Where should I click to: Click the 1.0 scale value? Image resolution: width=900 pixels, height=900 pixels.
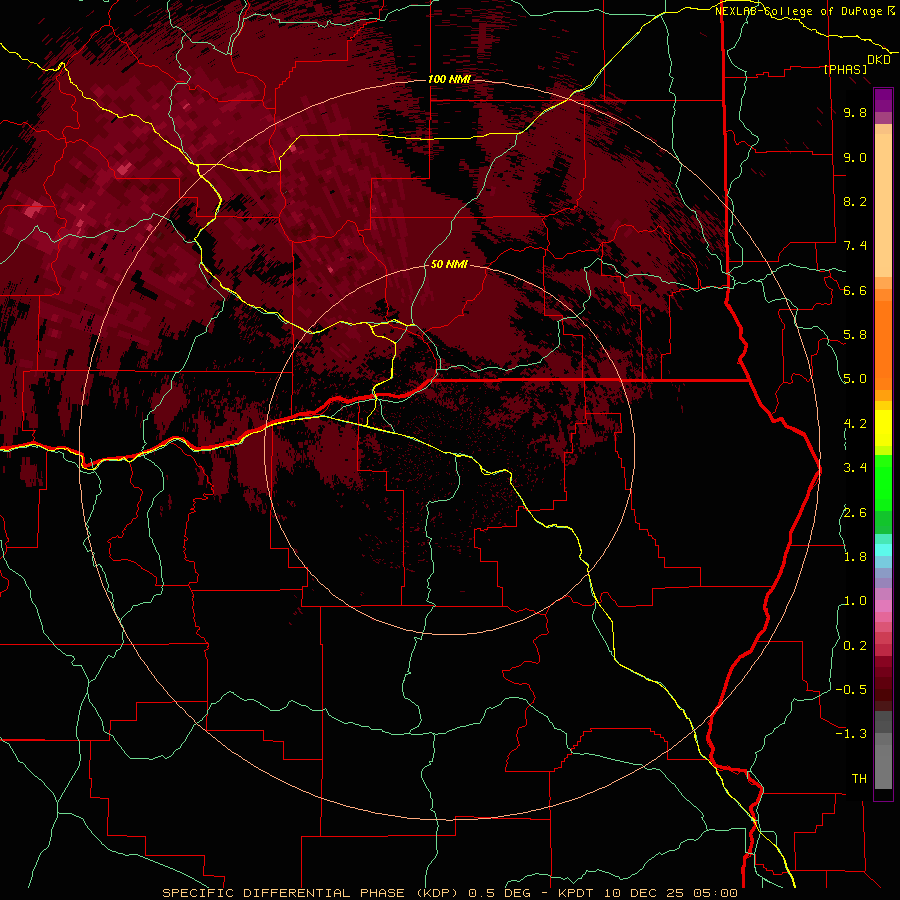click(x=855, y=601)
